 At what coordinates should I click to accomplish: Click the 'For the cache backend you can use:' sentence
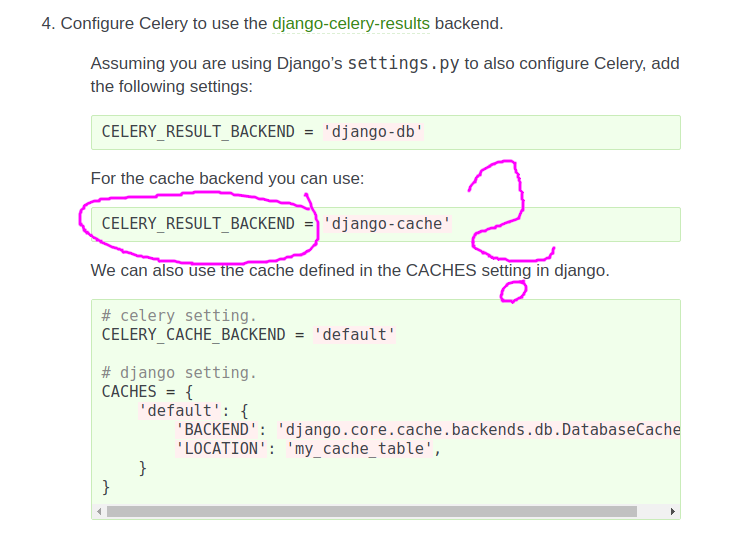click(228, 178)
